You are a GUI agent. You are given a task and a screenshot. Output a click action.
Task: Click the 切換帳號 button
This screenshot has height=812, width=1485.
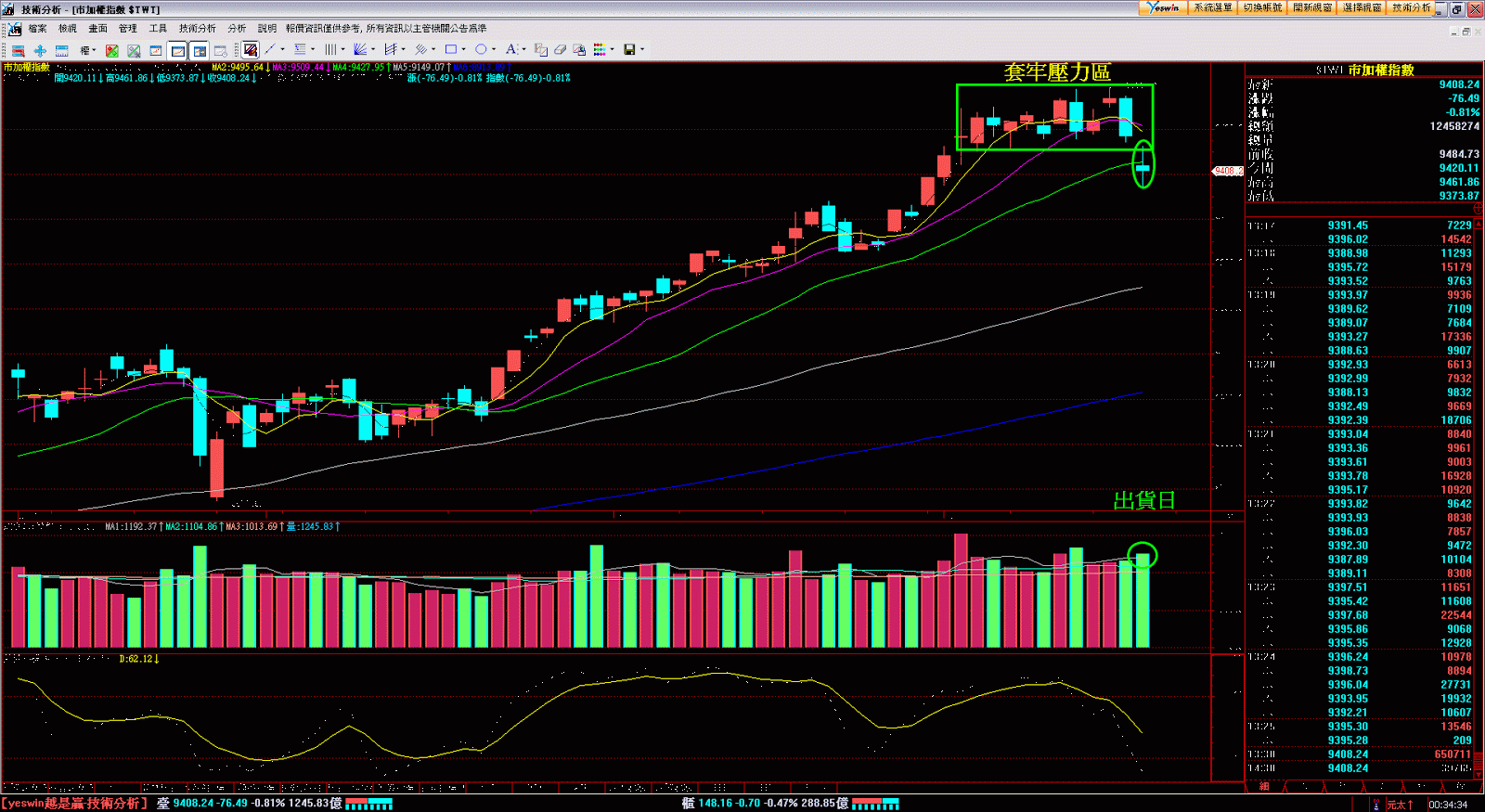(x=1262, y=7)
